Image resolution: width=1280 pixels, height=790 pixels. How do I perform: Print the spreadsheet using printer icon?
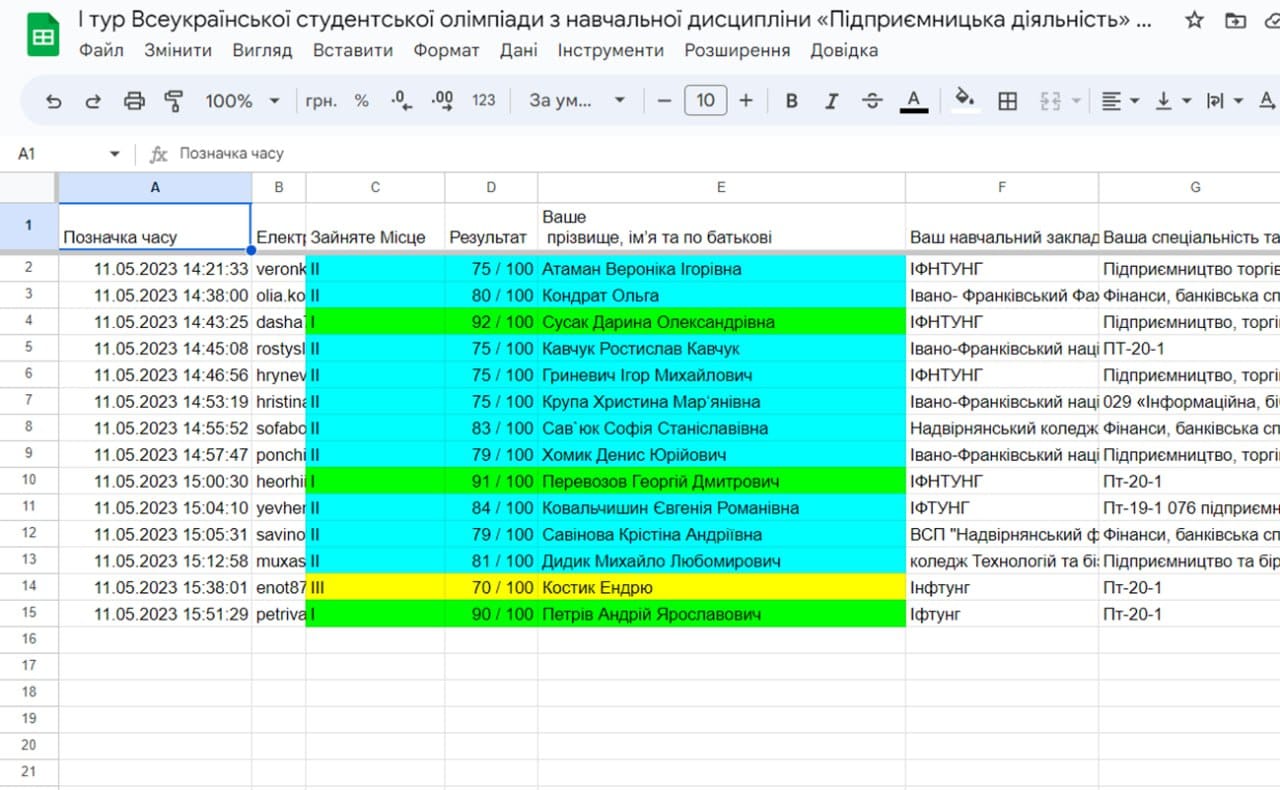click(134, 100)
